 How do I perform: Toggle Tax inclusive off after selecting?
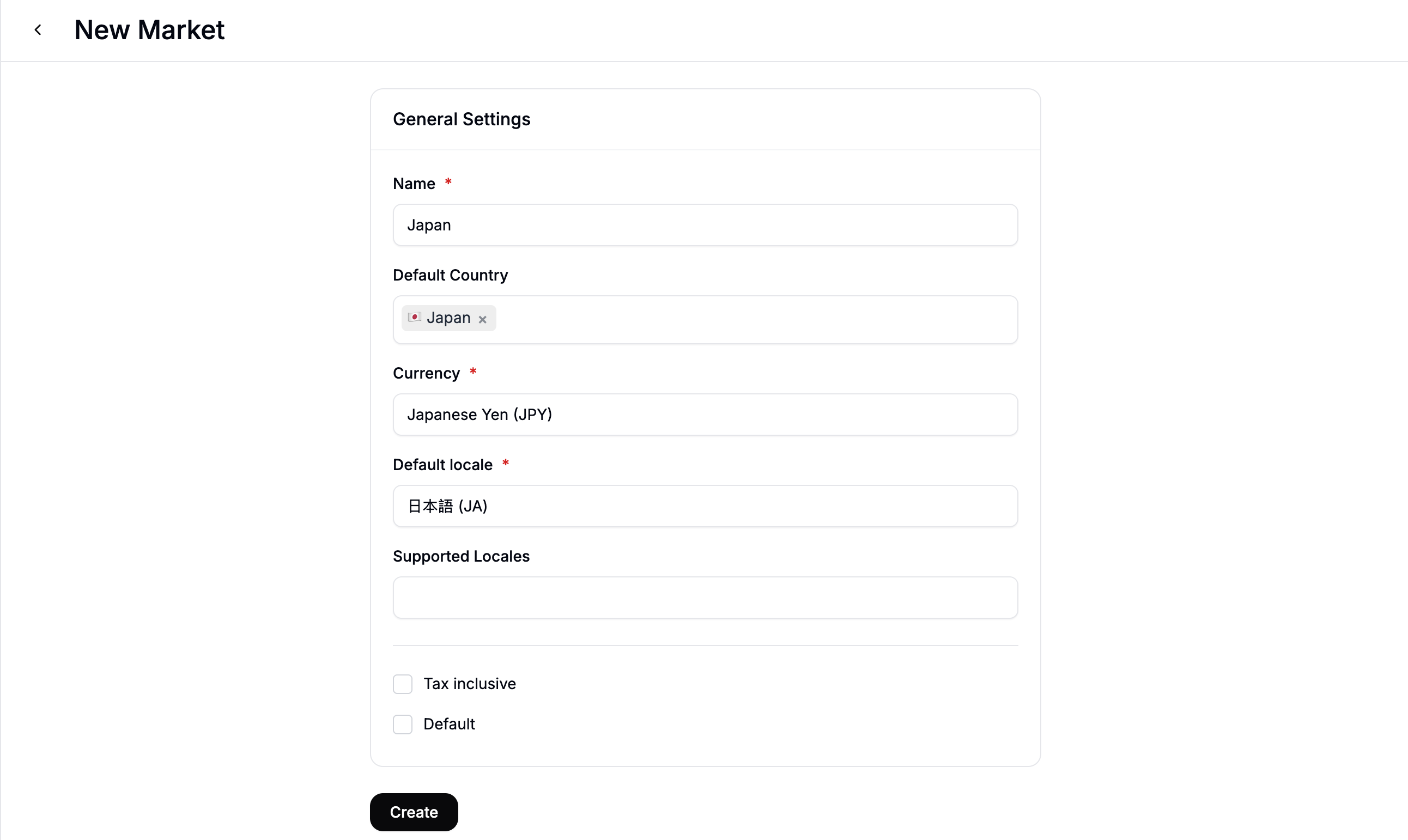pos(403,684)
